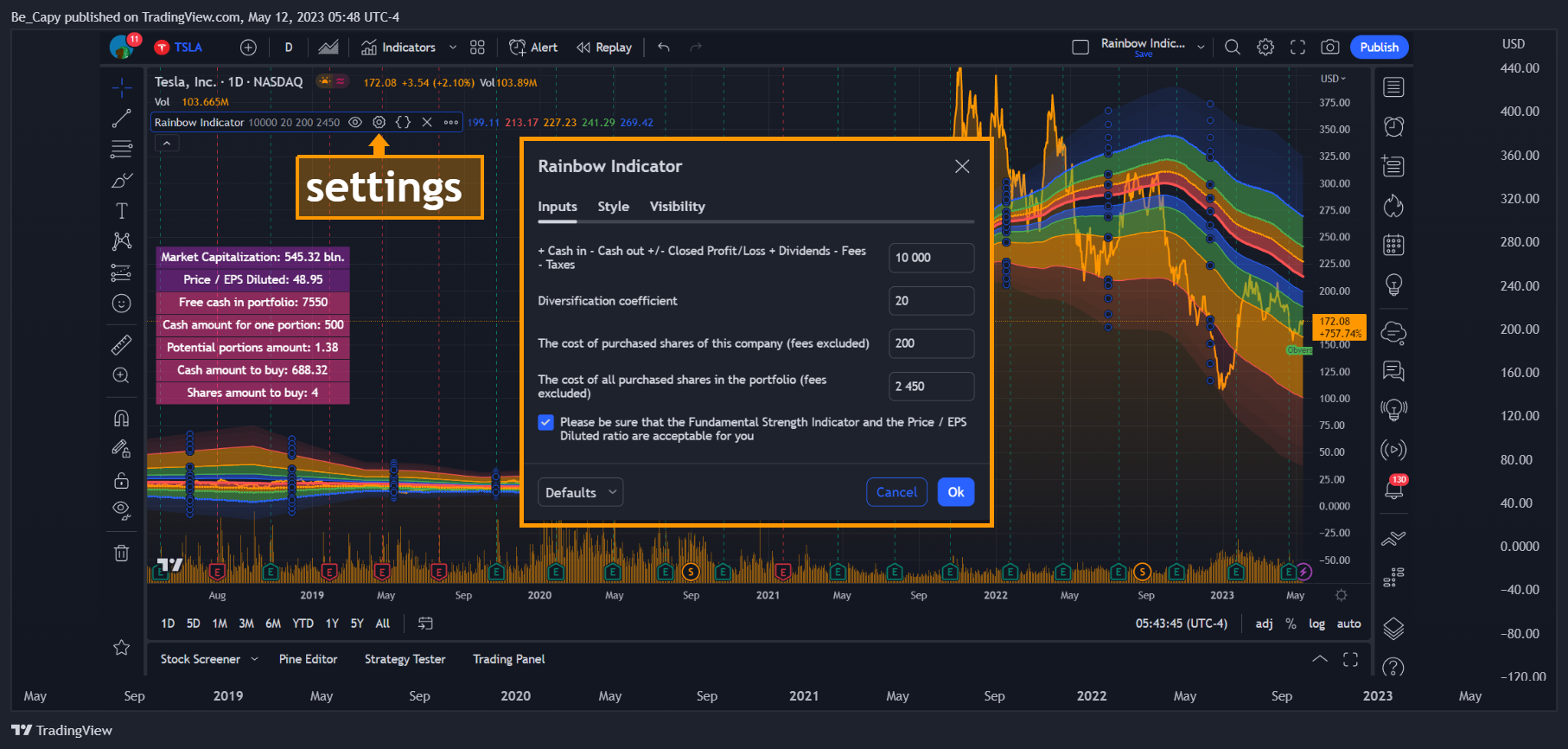Click the add symbol plus icon
This screenshot has height=749, width=1568.
pyautogui.click(x=248, y=48)
